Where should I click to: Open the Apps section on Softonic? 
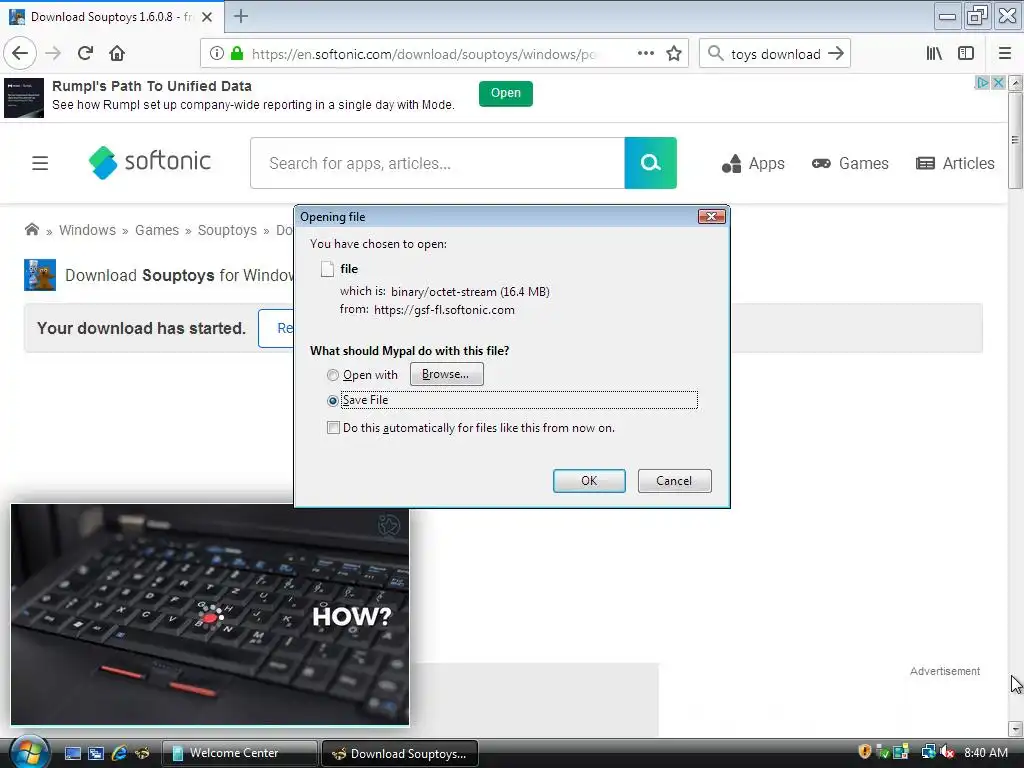coord(754,163)
